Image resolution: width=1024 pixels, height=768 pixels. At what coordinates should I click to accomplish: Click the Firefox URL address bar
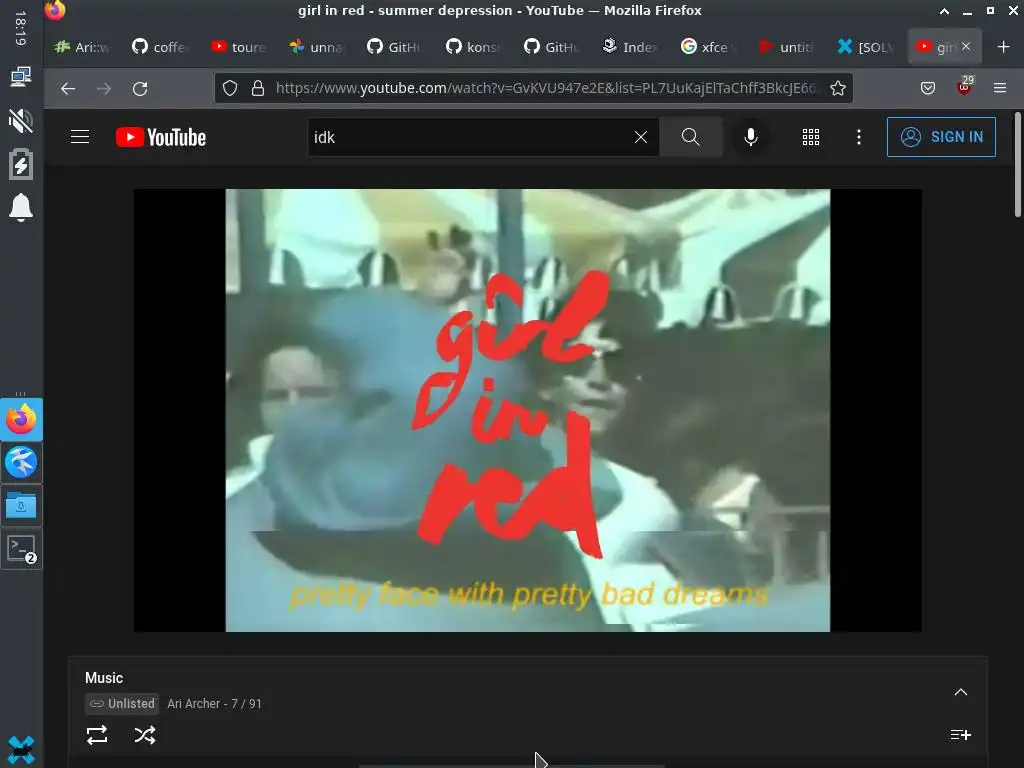coord(546,88)
